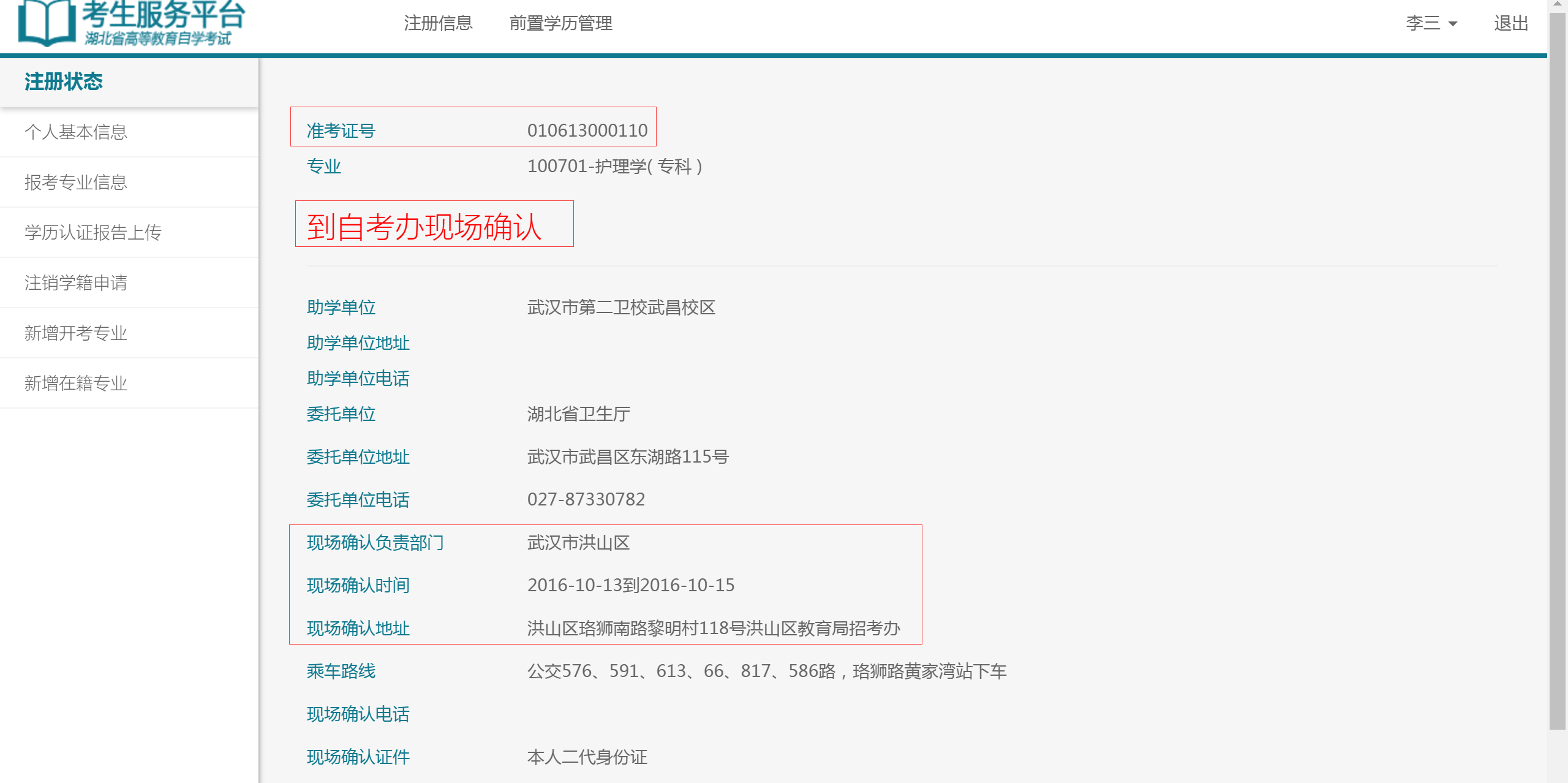Open the 注册信息 menu item
Screen dimensions: 1568x783
(438, 23)
